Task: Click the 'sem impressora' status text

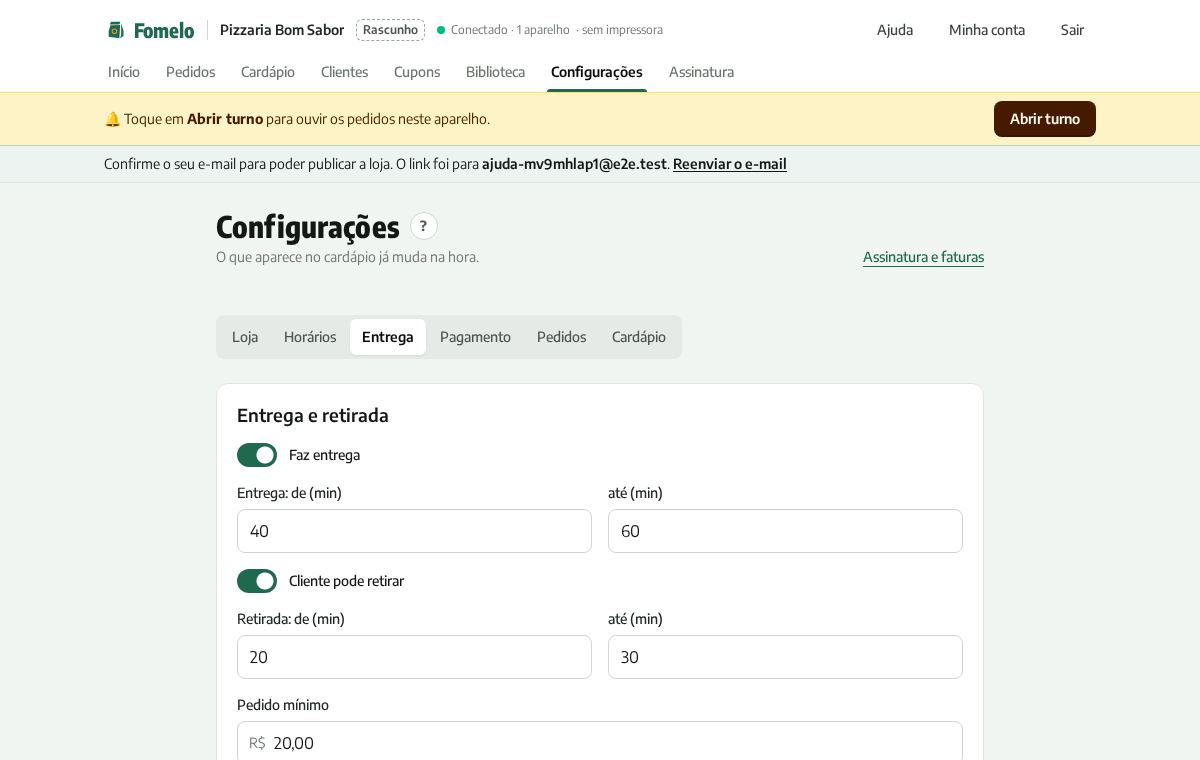Action: [622, 30]
